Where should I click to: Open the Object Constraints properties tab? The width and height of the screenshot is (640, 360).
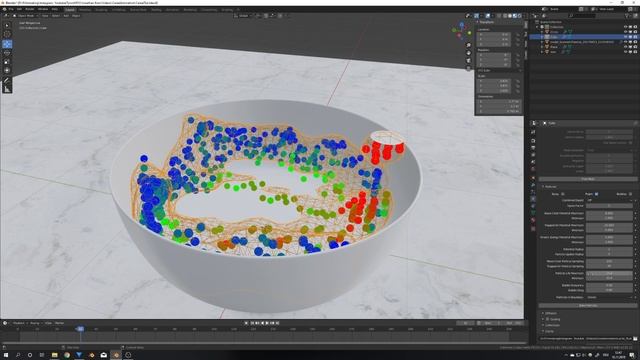click(533, 206)
